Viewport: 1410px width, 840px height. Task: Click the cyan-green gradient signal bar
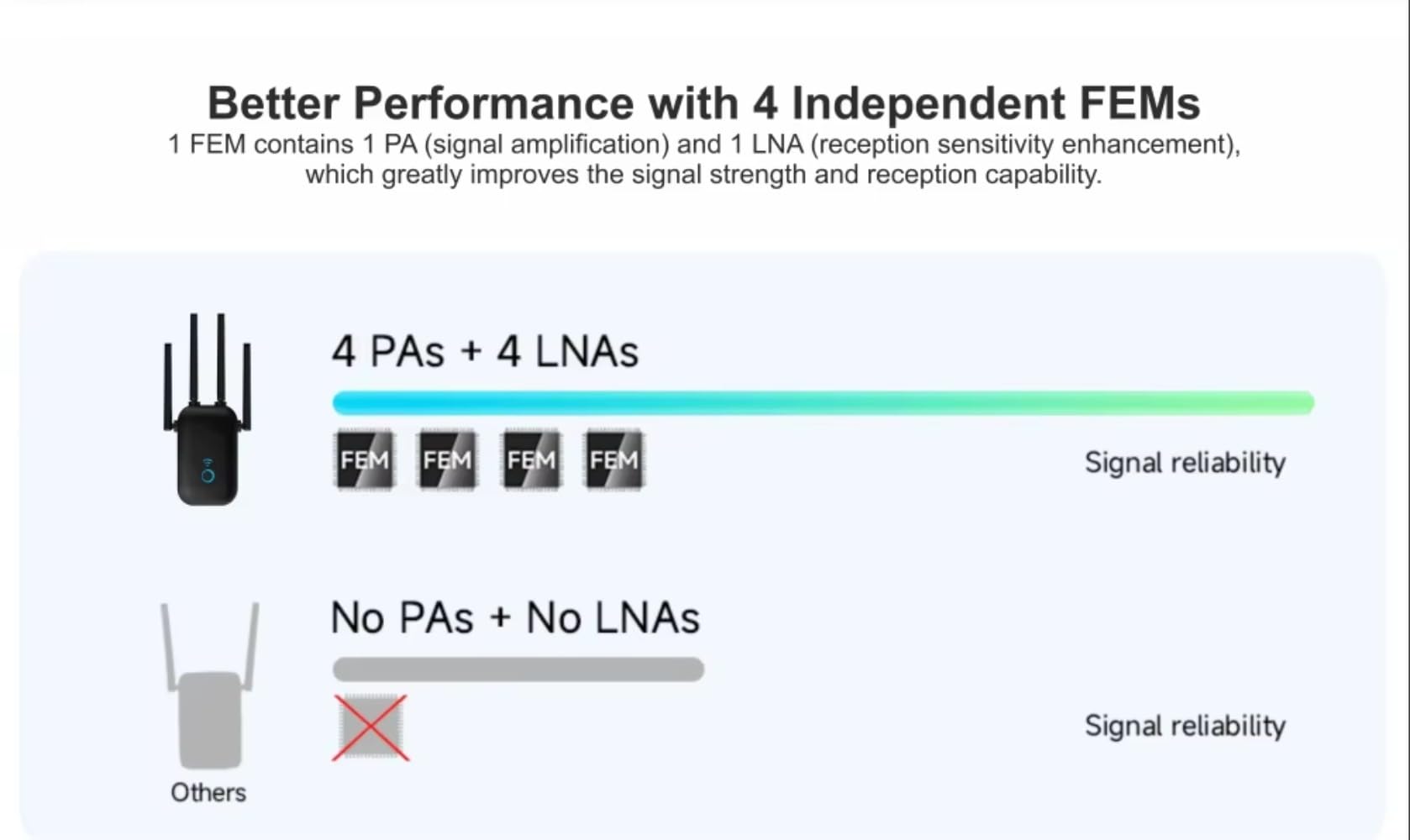[x=823, y=403]
